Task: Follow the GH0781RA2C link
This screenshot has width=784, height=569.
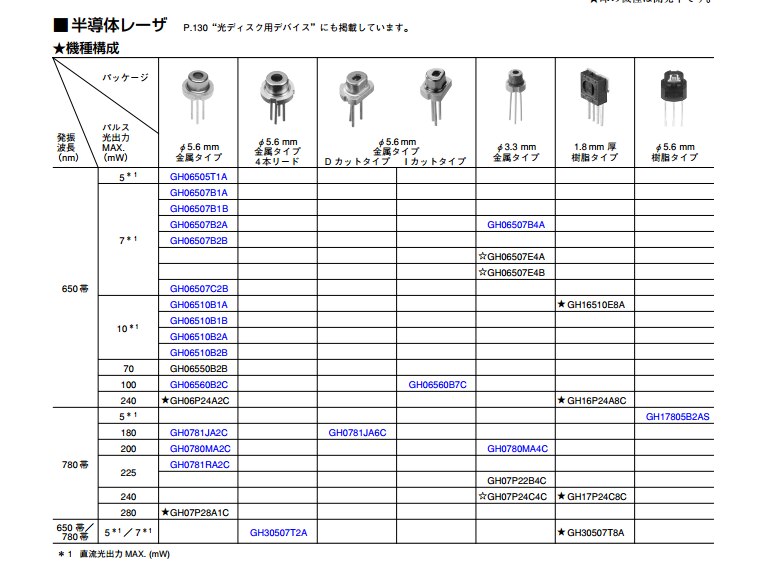Action: pyautogui.click(x=200, y=464)
